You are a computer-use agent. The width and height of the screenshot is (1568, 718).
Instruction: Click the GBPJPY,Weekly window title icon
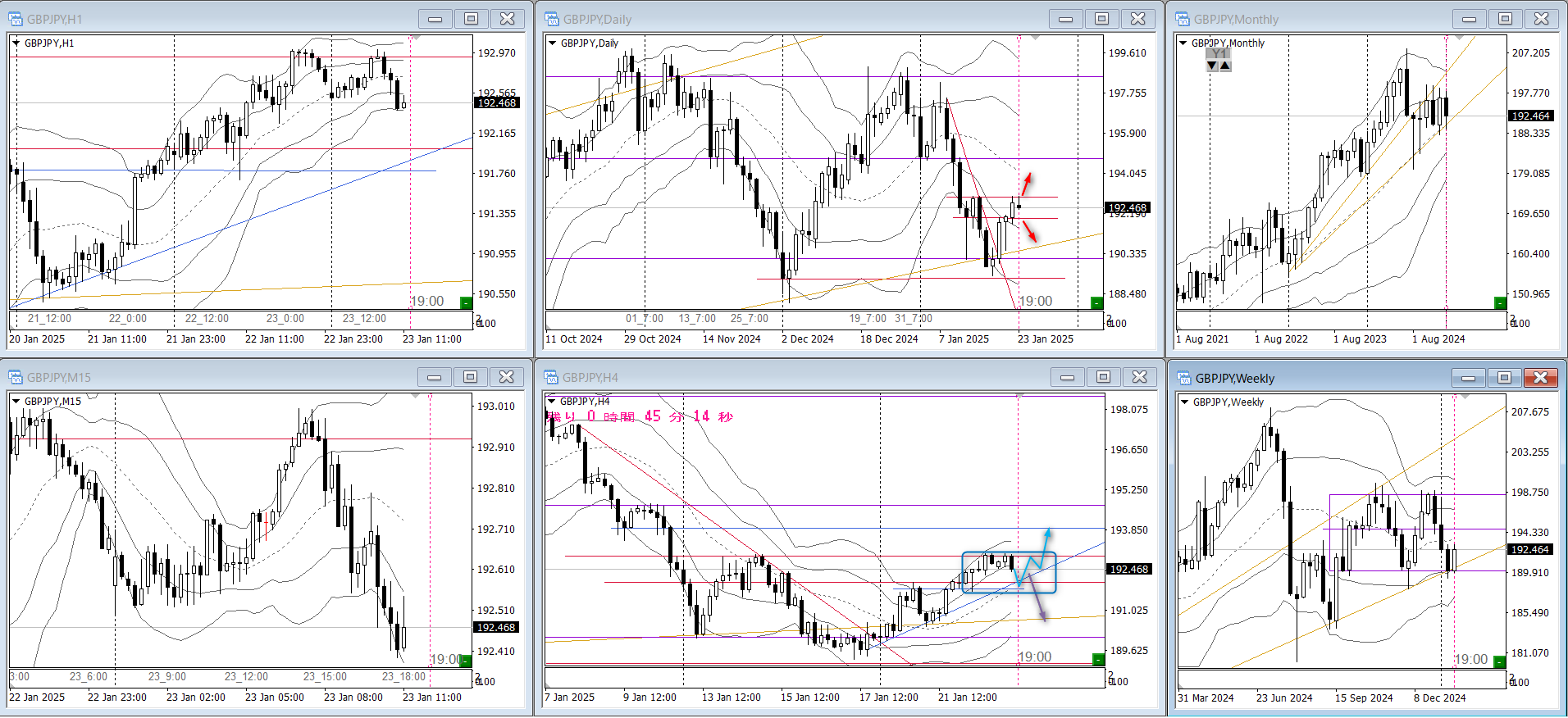pos(1184,378)
